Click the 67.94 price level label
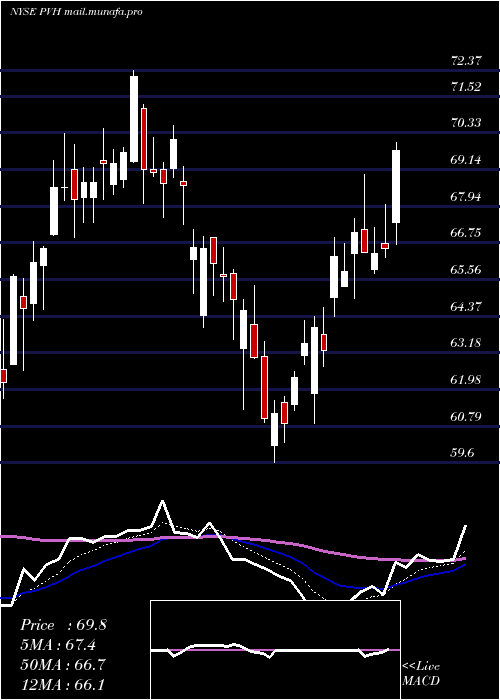The width and height of the screenshot is (500, 700). 466,196
